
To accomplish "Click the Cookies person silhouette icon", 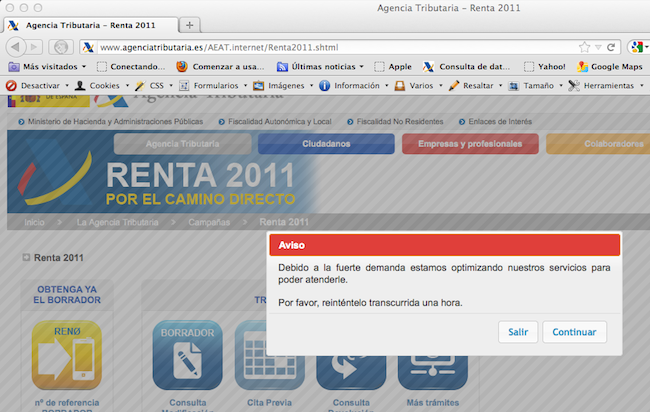I will pos(80,86).
